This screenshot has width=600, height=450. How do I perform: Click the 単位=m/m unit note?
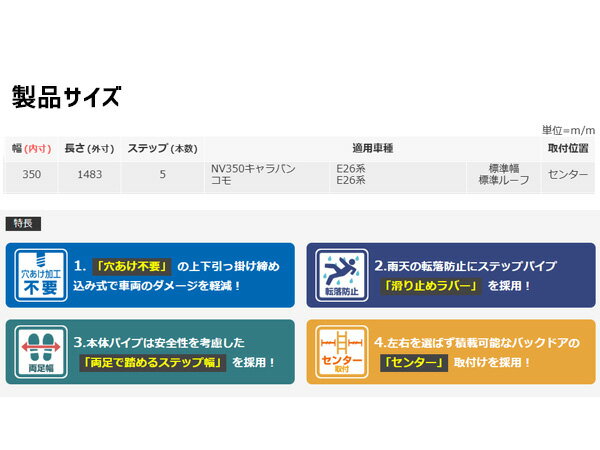[x=568, y=130]
